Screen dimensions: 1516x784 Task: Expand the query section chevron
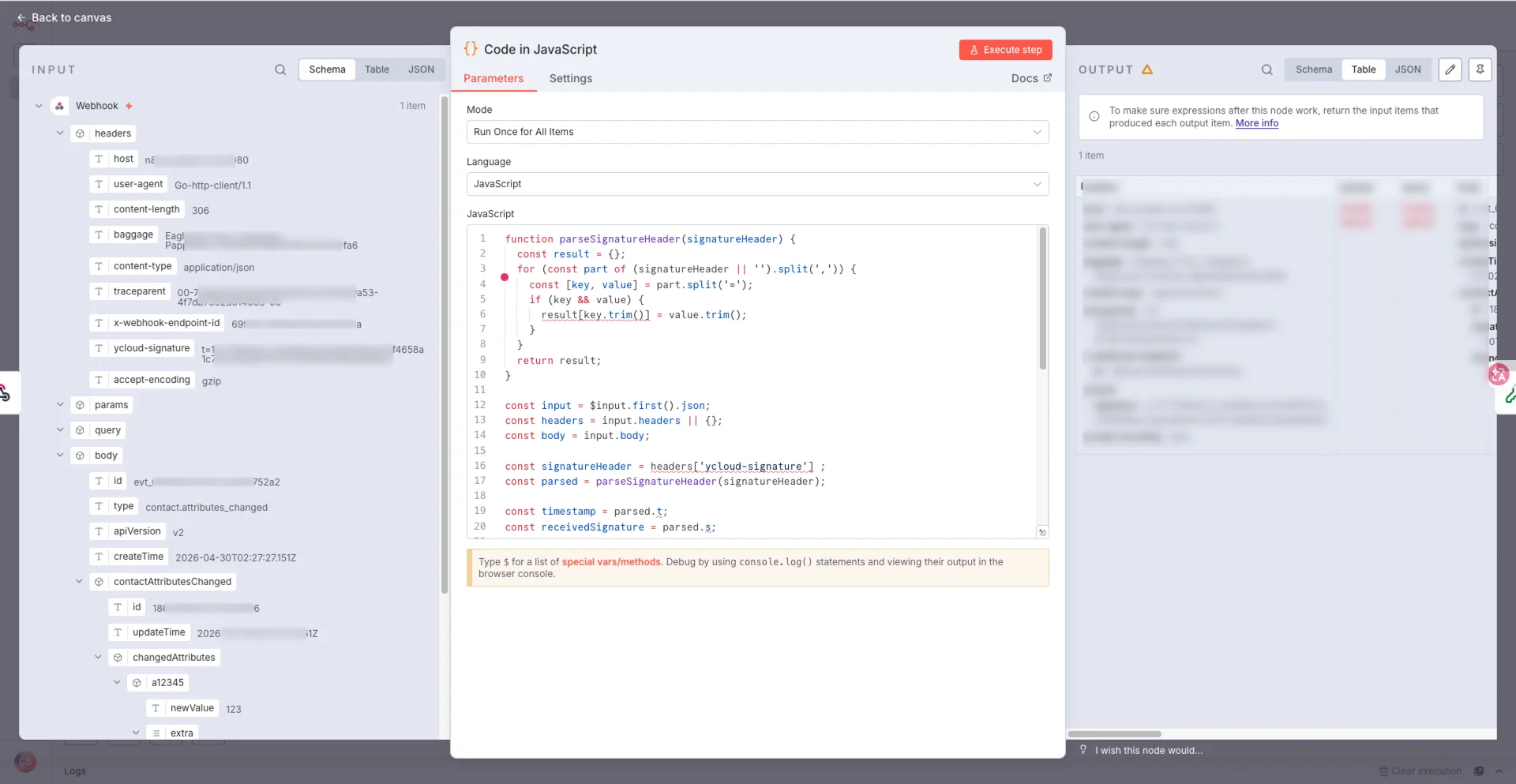(x=60, y=430)
